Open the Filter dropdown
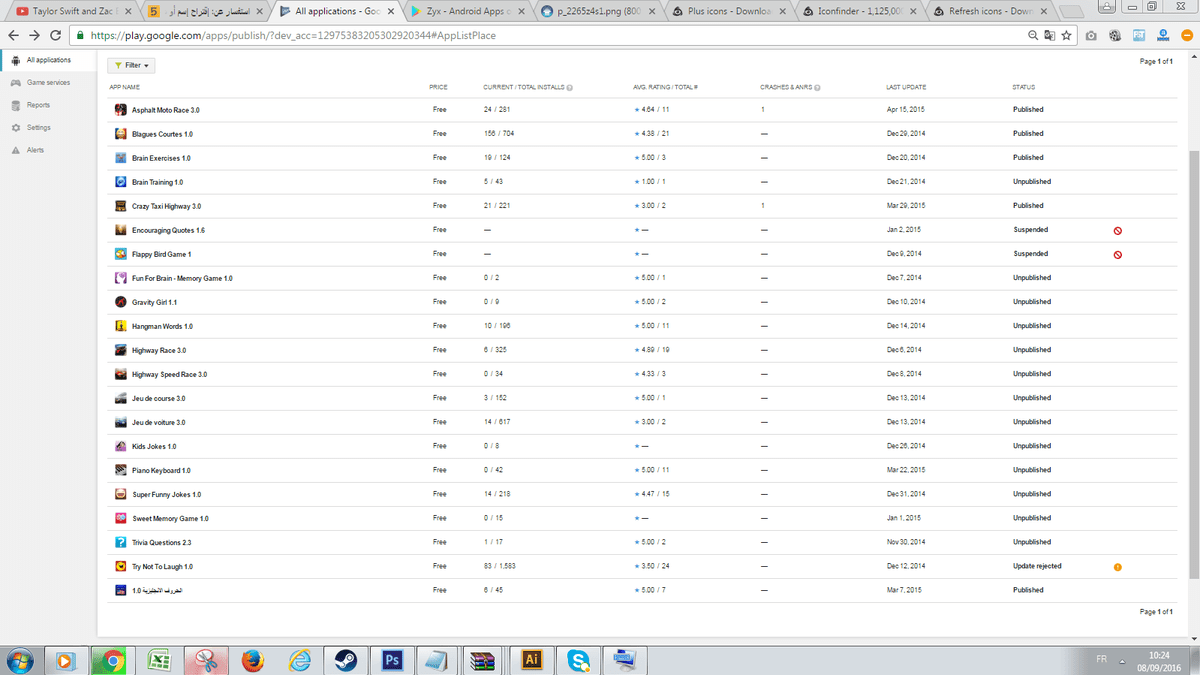Screen dimensions: 1200x675 click(131, 65)
